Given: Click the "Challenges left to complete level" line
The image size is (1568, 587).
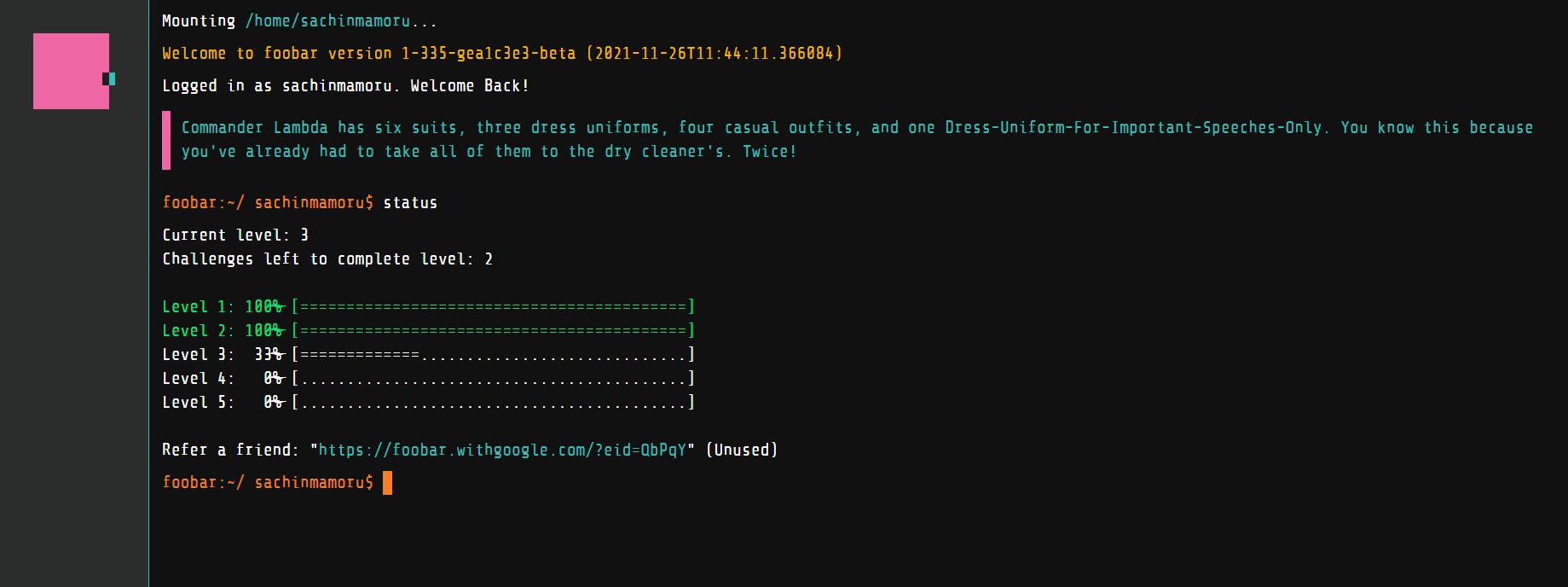Looking at the screenshot, I should click(327, 259).
